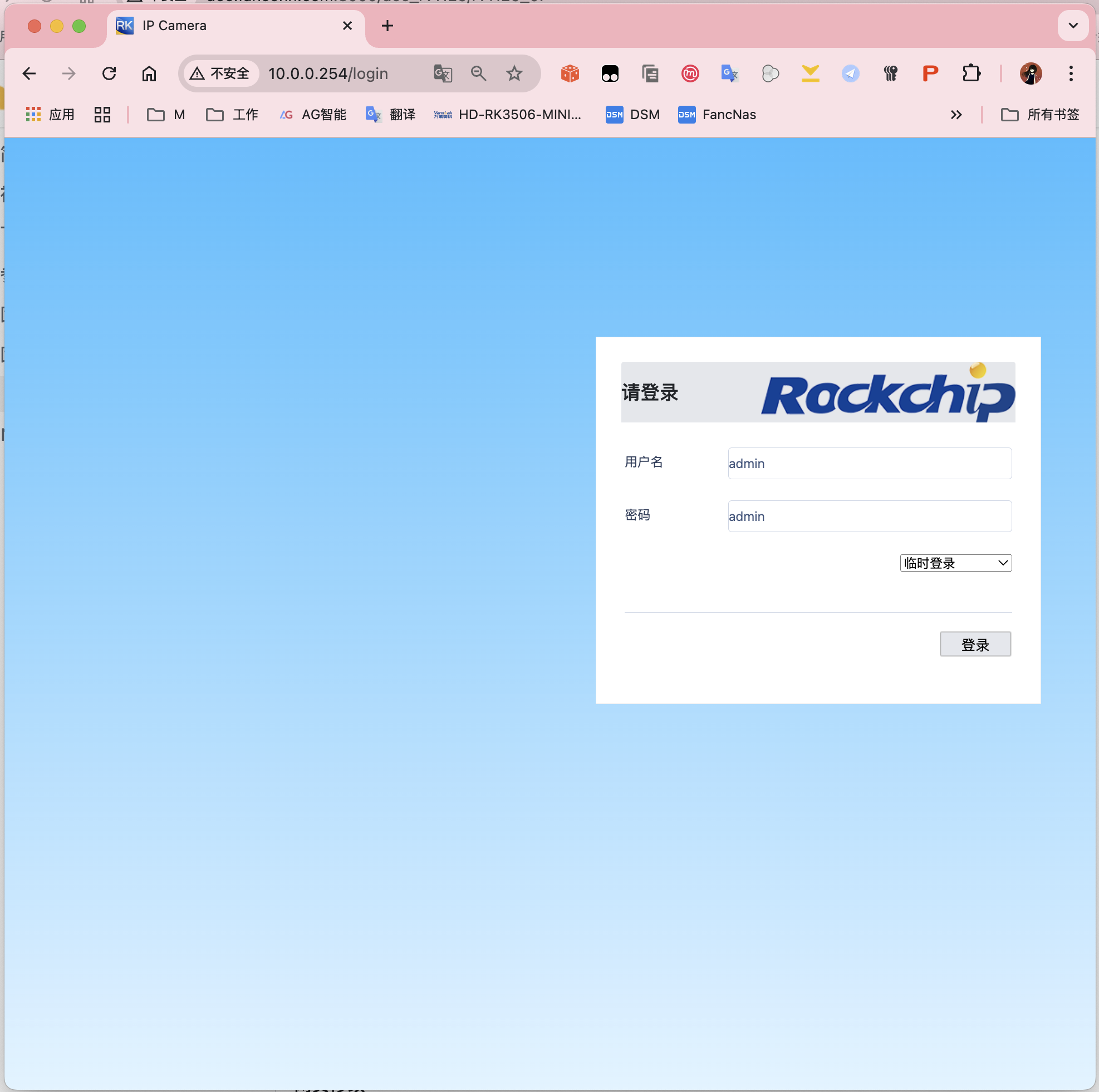The height and width of the screenshot is (1092, 1099).
Task: Open the HD-RK3506-MINI bookmark
Action: coord(507,114)
